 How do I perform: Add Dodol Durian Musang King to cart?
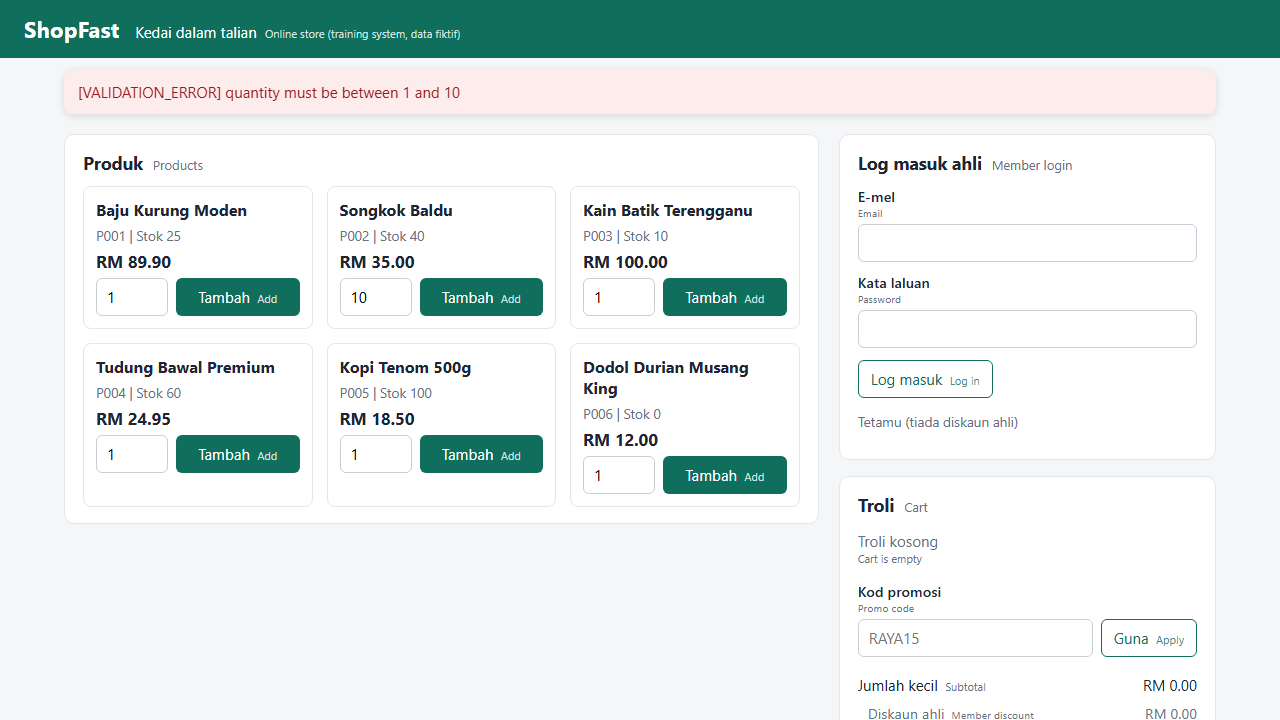pyautogui.click(x=725, y=475)
